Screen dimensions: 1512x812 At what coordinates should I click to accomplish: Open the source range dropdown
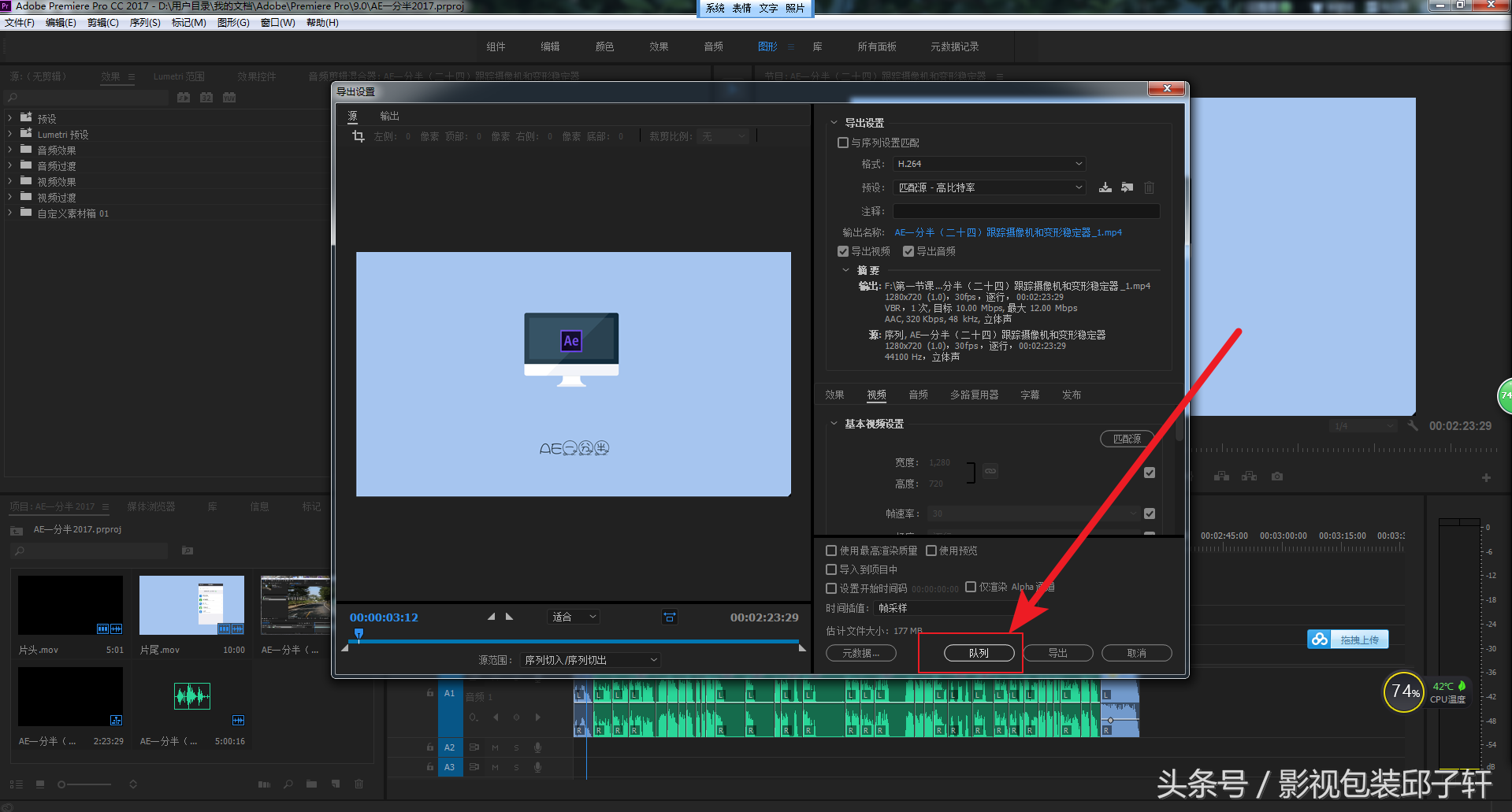click(x=589, y=660)
